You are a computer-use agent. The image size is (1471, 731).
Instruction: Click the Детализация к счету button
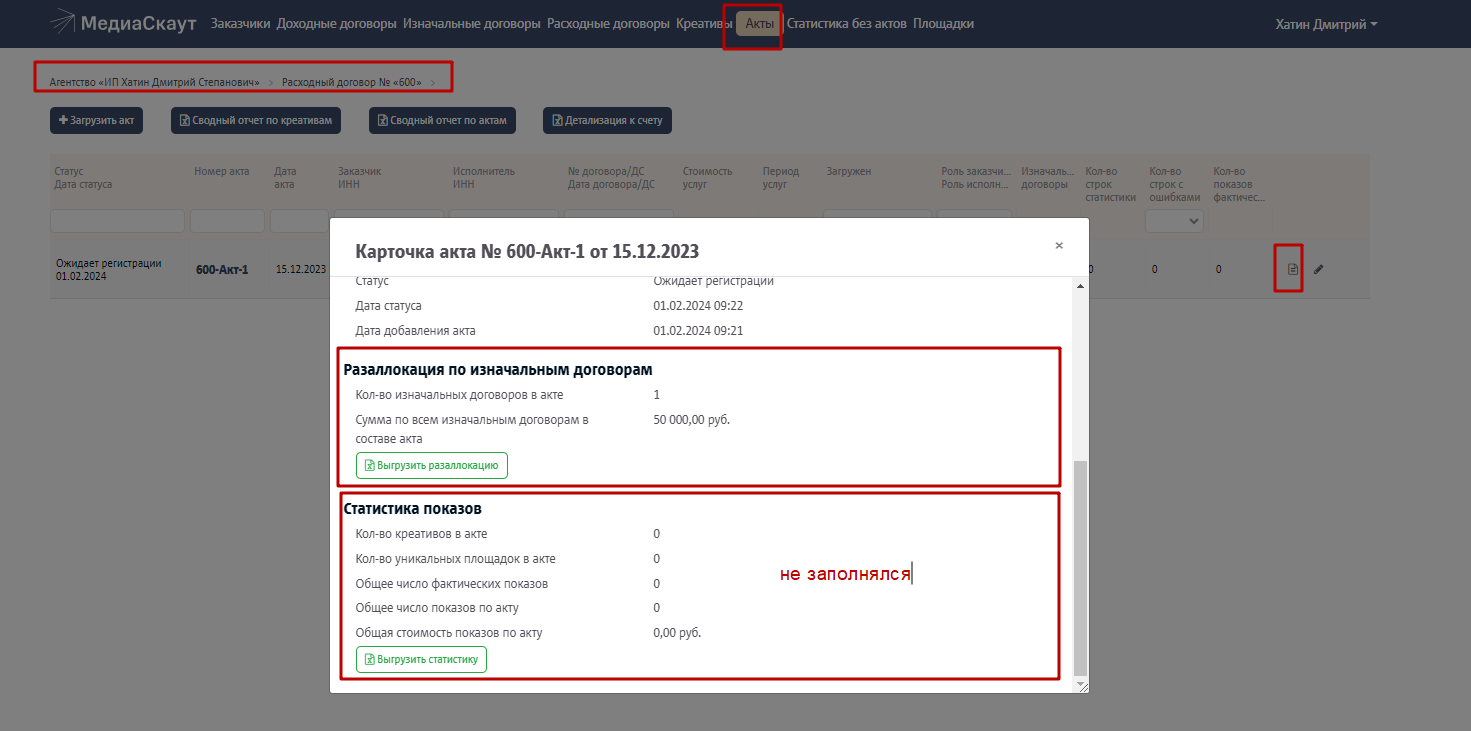coord(608,121)
